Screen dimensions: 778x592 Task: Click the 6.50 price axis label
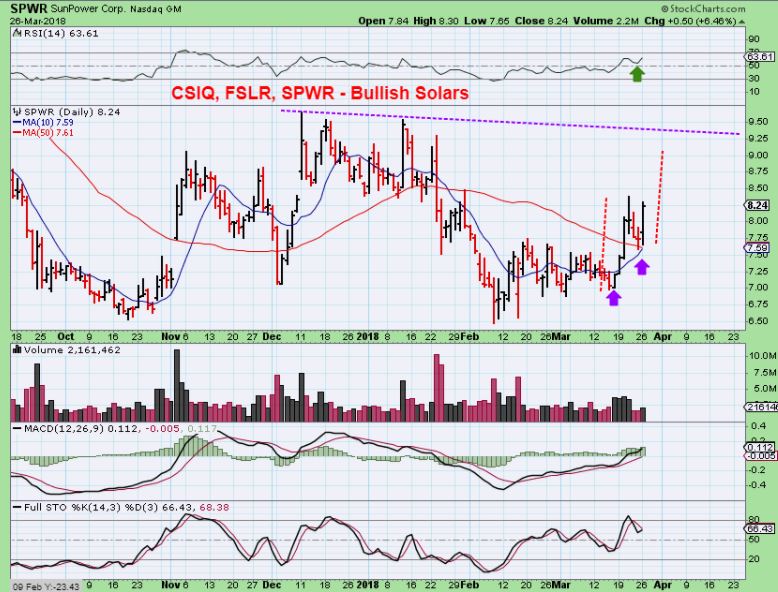[x=758, y=321]
